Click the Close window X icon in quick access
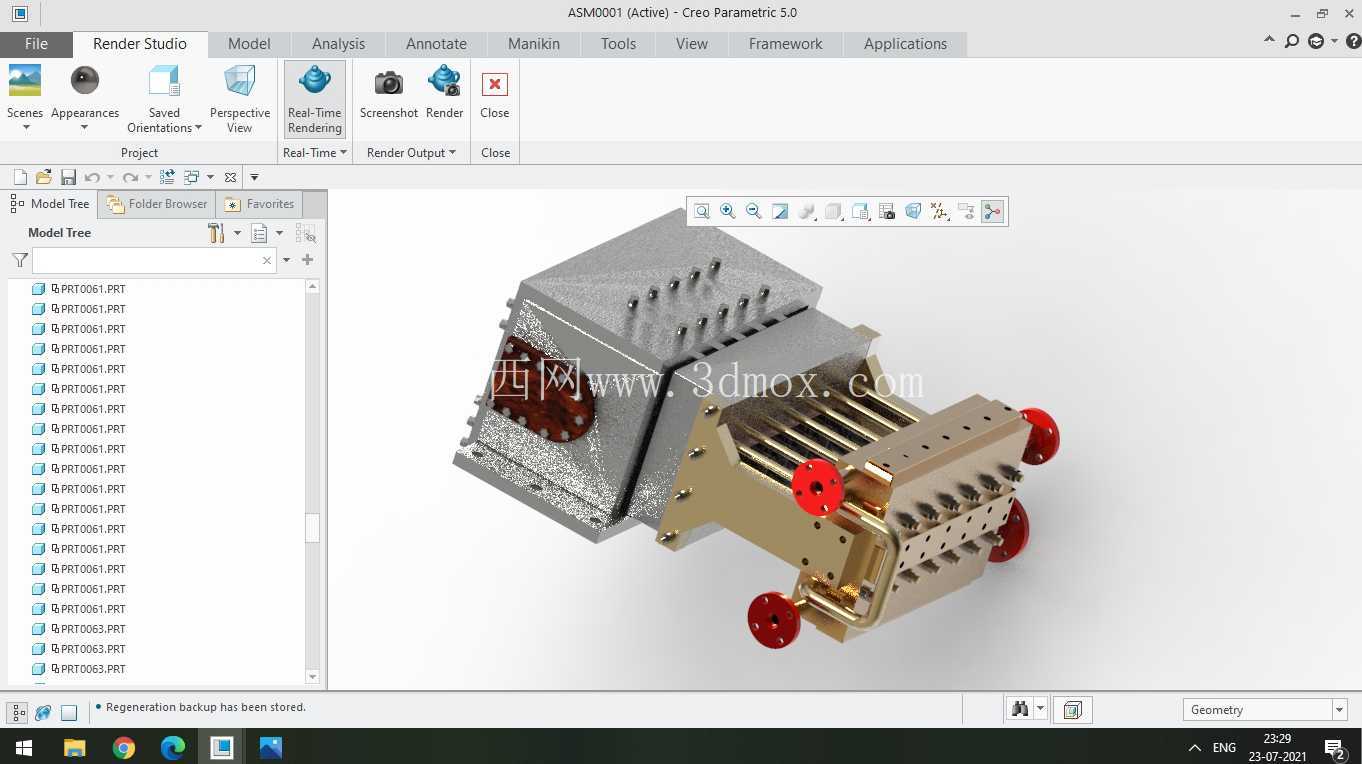The image size is (1362, 764). tap(230, 177)
